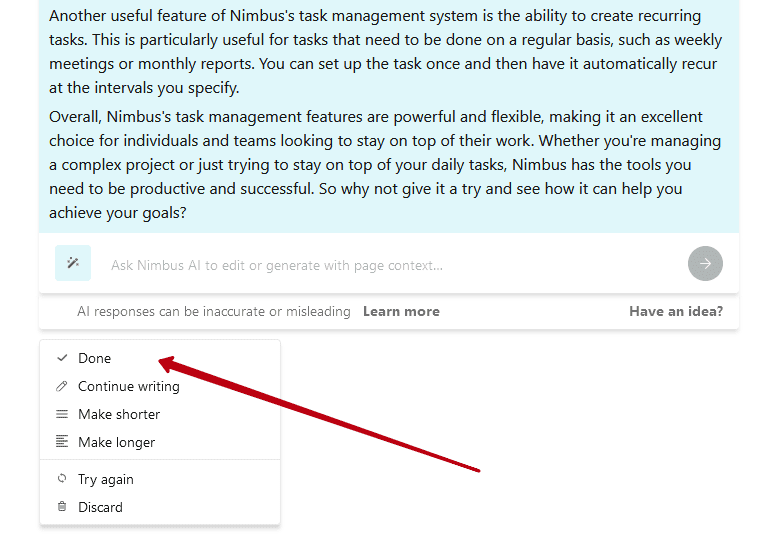The image size is (774, 542).
Task: Click the trash icon beside Discard
Action: click(62, 506)
